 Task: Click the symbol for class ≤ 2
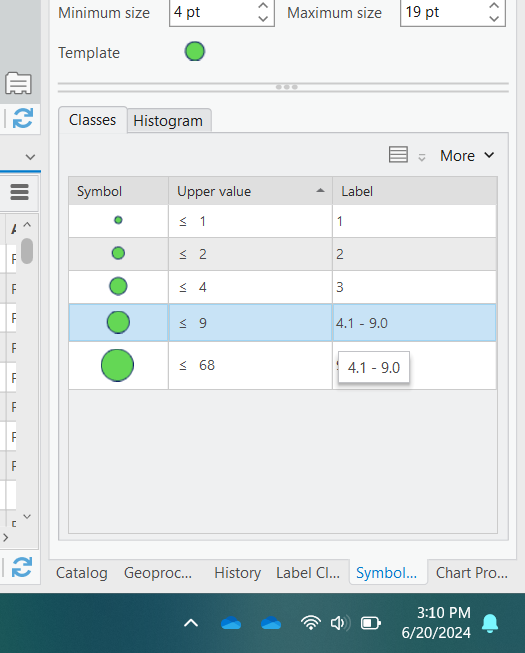point(118,253)
